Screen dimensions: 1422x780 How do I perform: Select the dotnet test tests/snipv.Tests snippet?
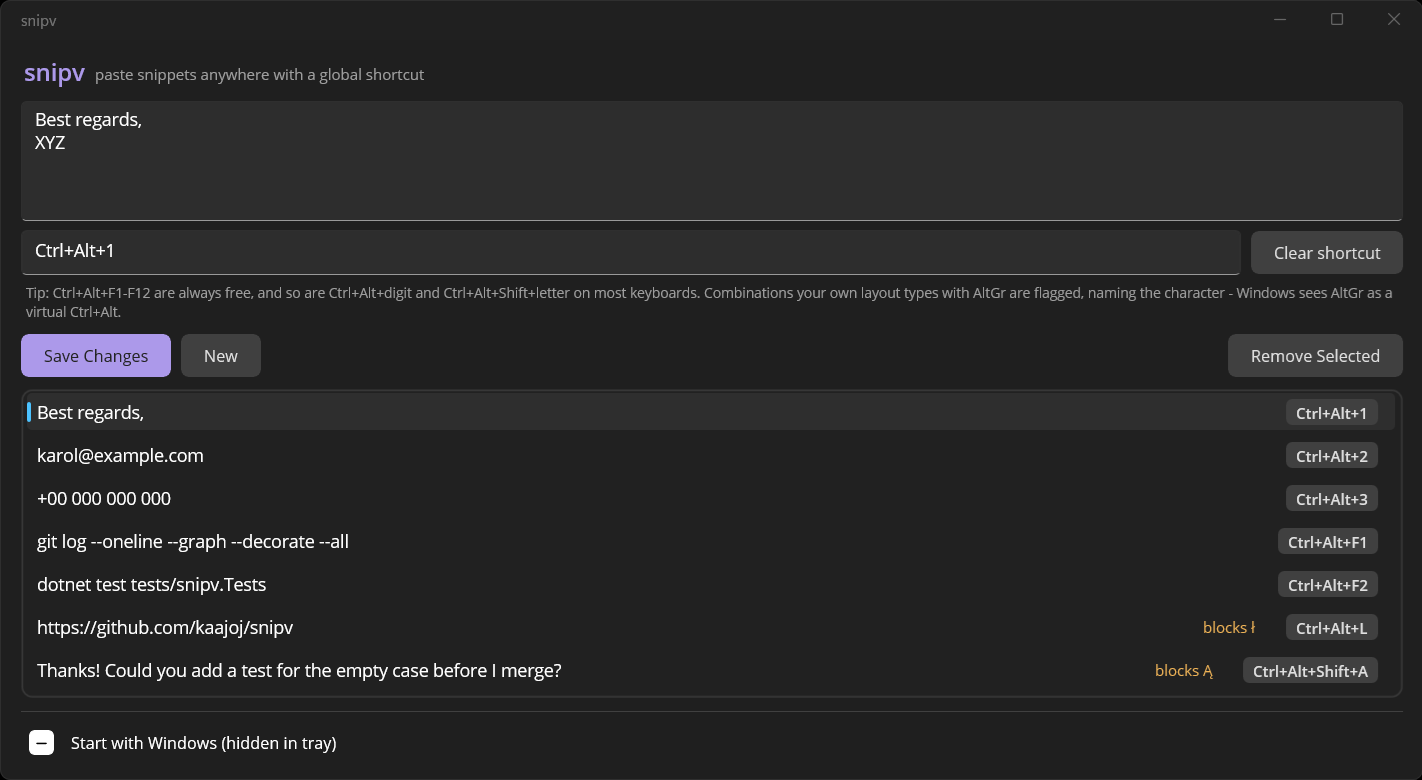click(x=711, y=584)
